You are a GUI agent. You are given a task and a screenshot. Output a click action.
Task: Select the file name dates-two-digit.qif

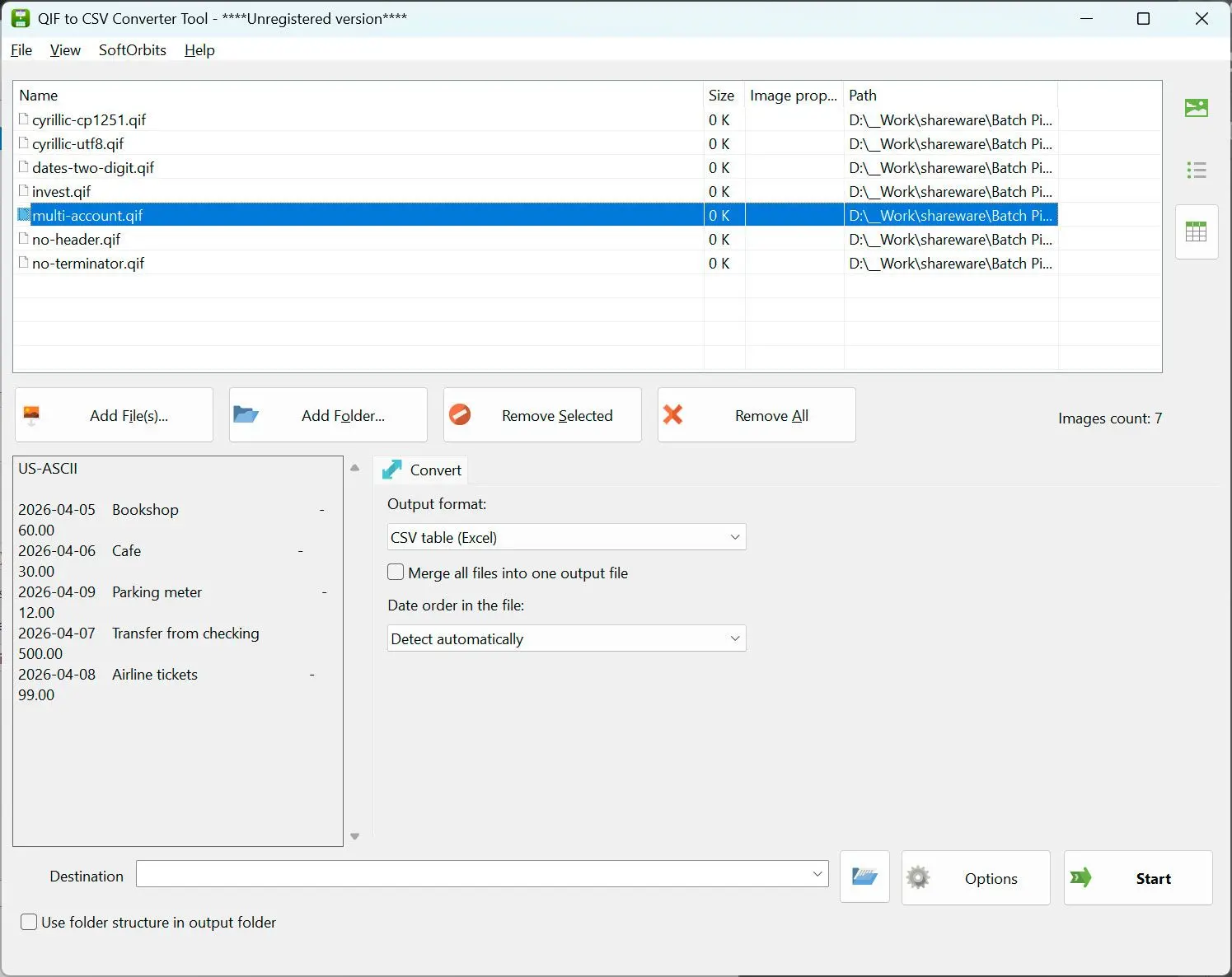pos(93,167)
